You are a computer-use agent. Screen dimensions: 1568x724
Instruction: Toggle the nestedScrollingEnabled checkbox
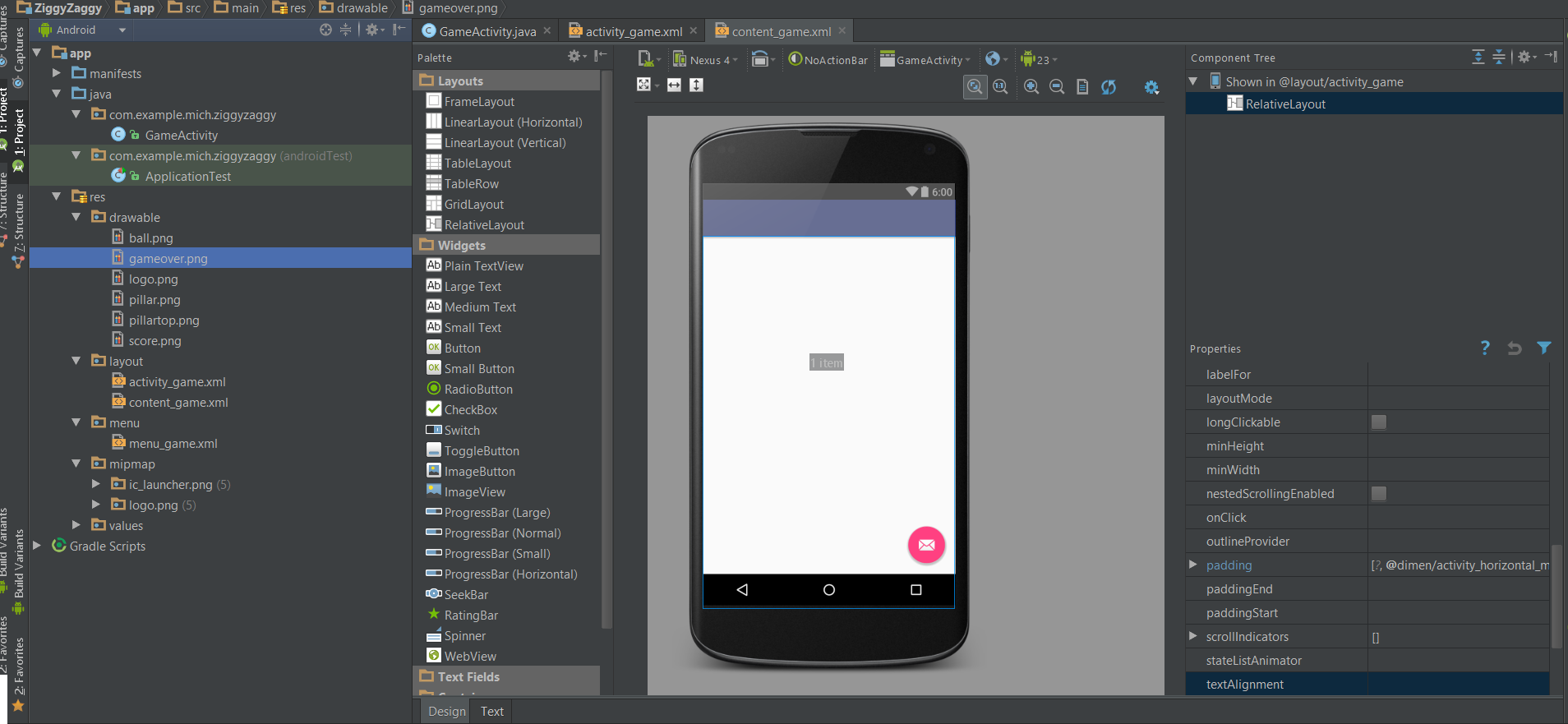[x=1379, y=494]
